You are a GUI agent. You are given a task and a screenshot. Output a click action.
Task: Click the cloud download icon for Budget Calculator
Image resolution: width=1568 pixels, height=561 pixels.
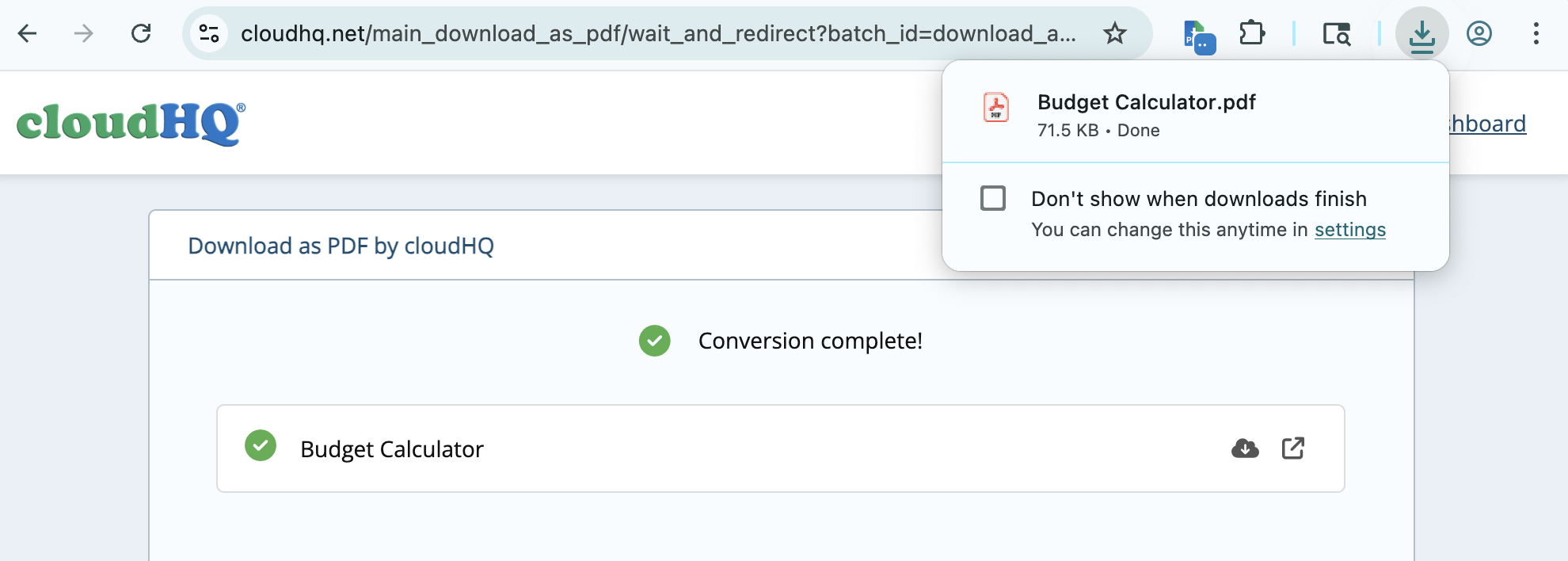click(x=1245, y=448)
